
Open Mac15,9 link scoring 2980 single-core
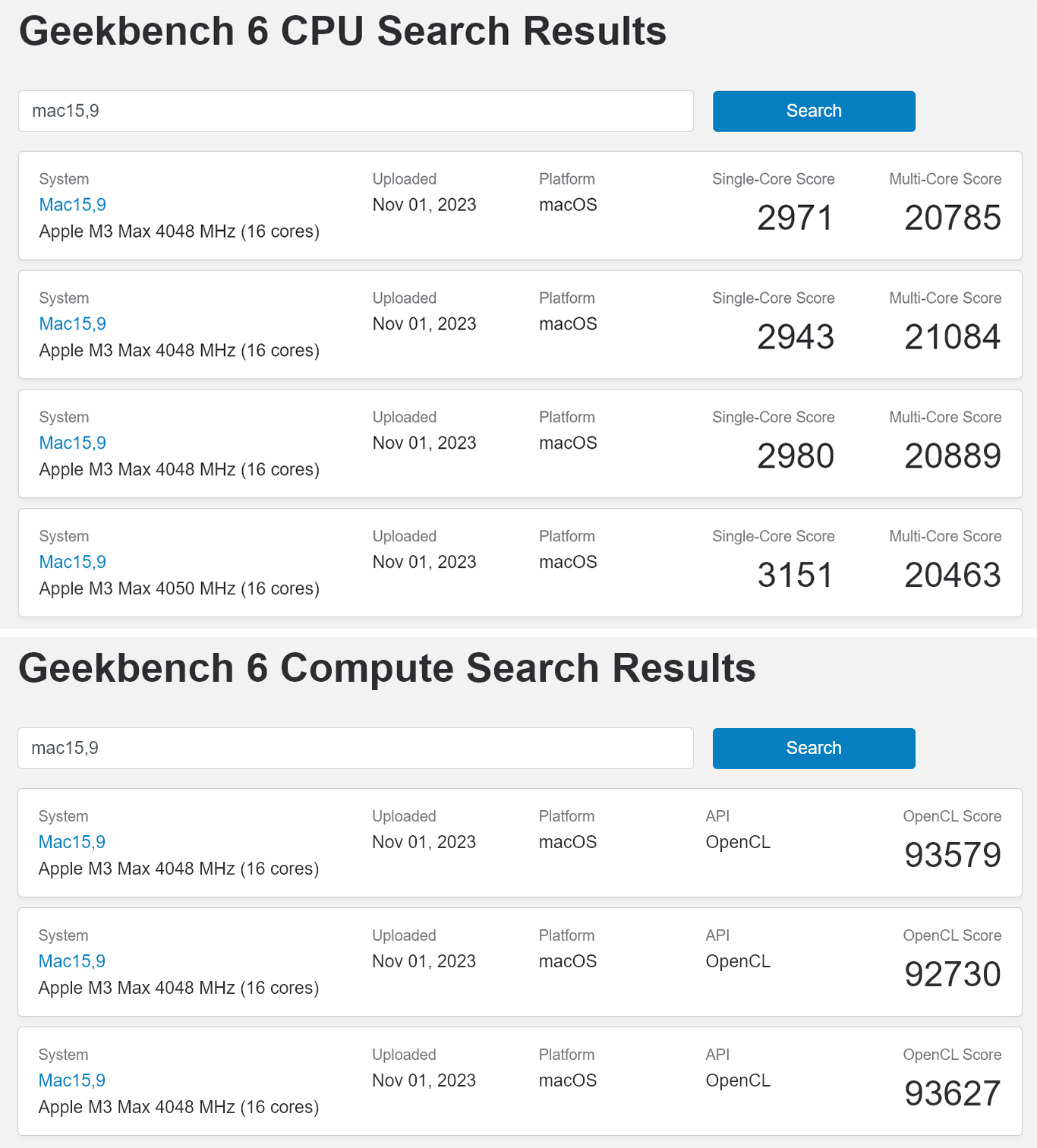click(x=72, y=443)
